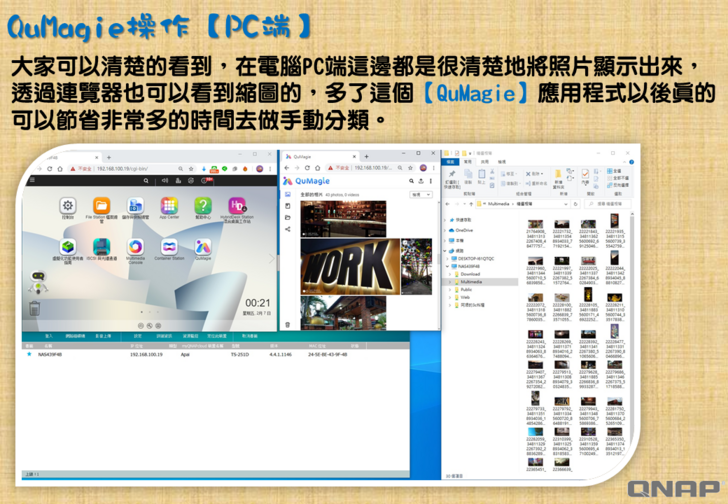Open the QuMagie view-mode dropdown

coord(421,194)
